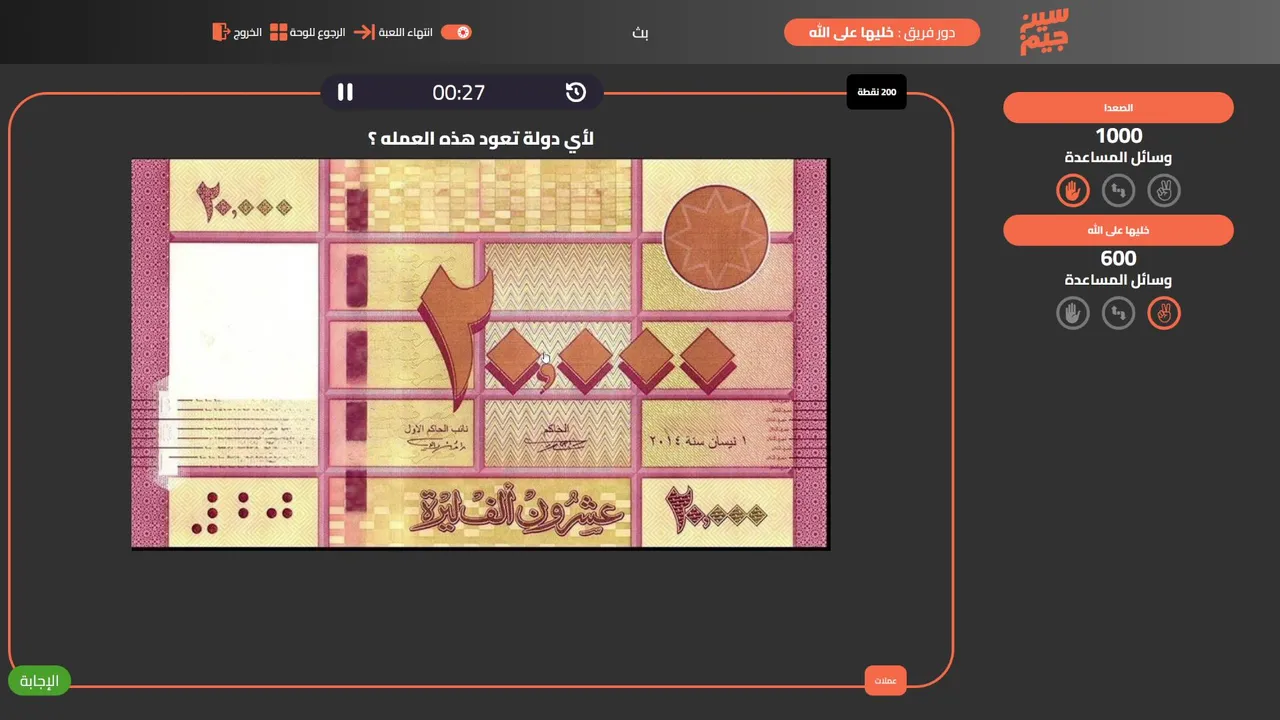The width and height of the screenshot is (1280, 720).
Task: Use the hand helper for team الصعدا
Action: click(x=1073, y=190)
